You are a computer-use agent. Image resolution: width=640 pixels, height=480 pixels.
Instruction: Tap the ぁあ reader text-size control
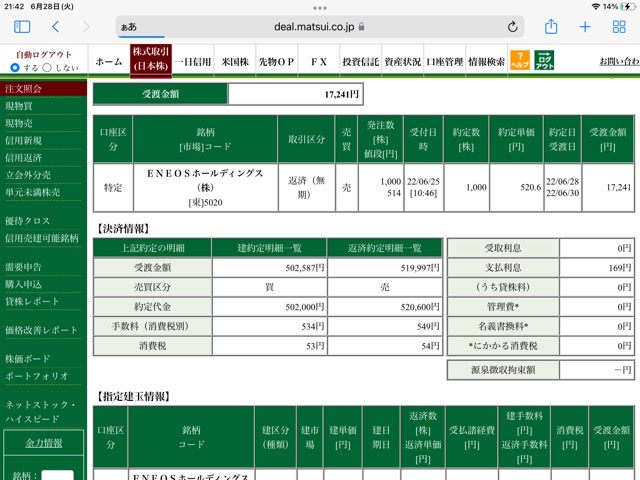pyautogui.click(x=129, y=27)
